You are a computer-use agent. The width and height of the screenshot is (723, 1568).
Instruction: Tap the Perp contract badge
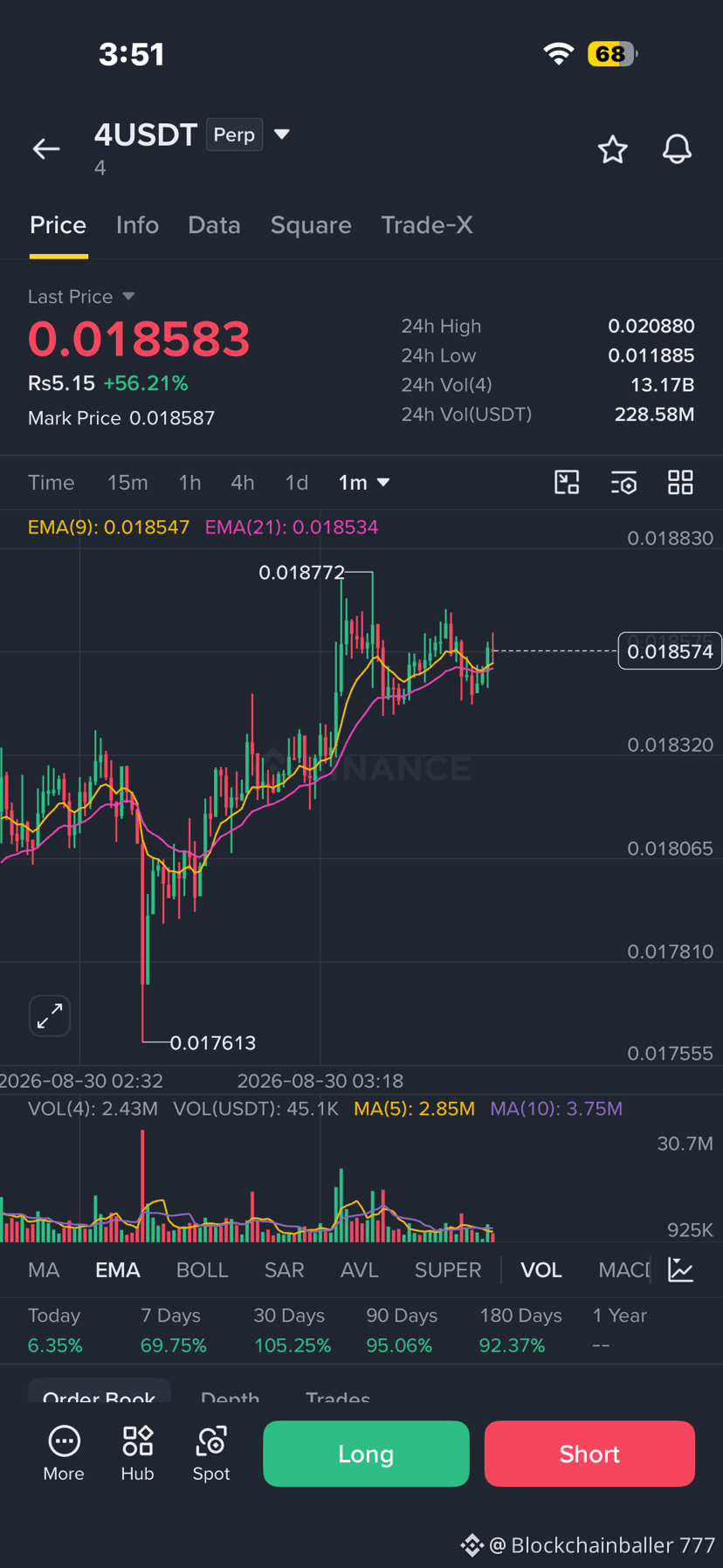(234, 134)
